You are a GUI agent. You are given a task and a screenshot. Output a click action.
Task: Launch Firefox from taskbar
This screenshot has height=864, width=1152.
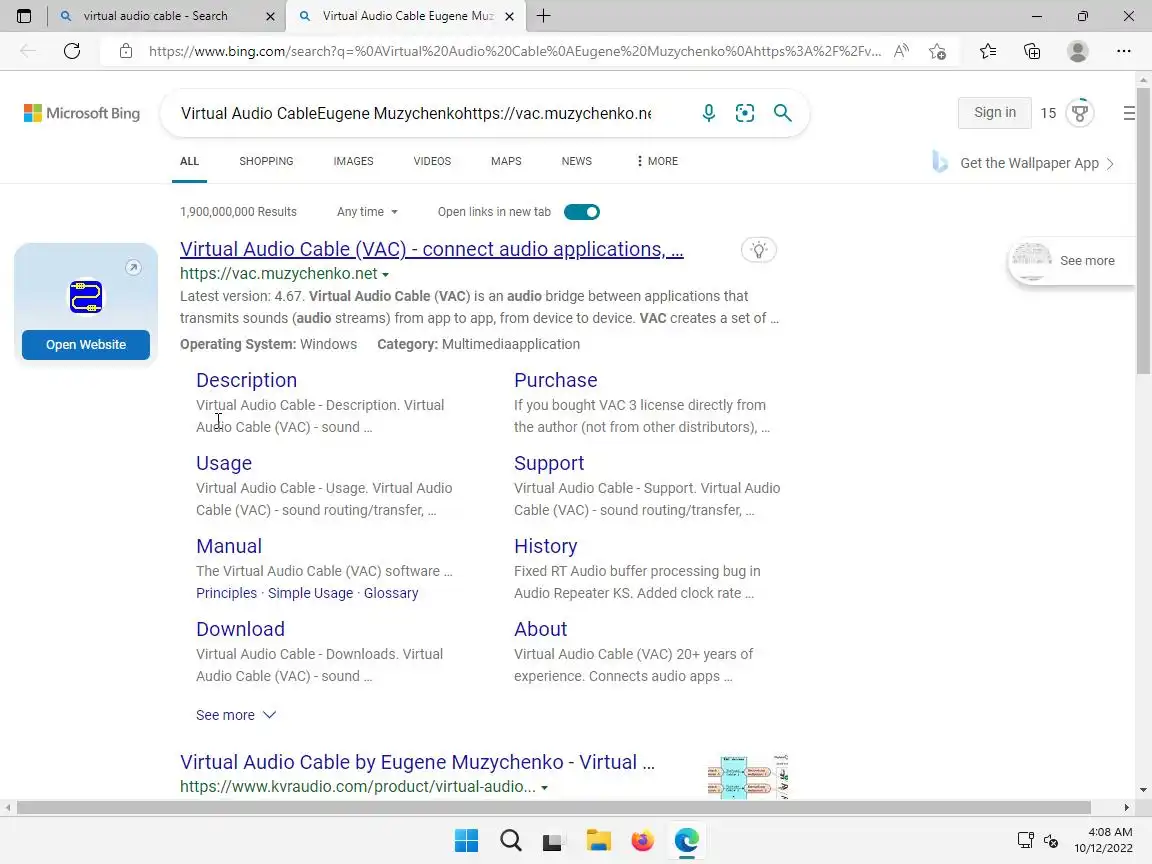[x=642, y=840]
